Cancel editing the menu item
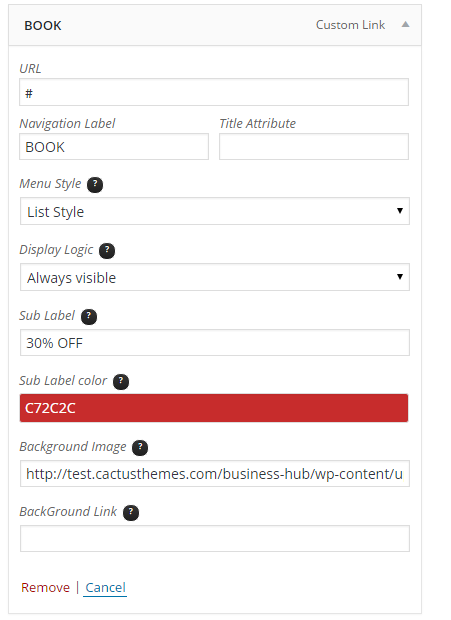This screenshot has width=451, height=620. pos(106,587)
